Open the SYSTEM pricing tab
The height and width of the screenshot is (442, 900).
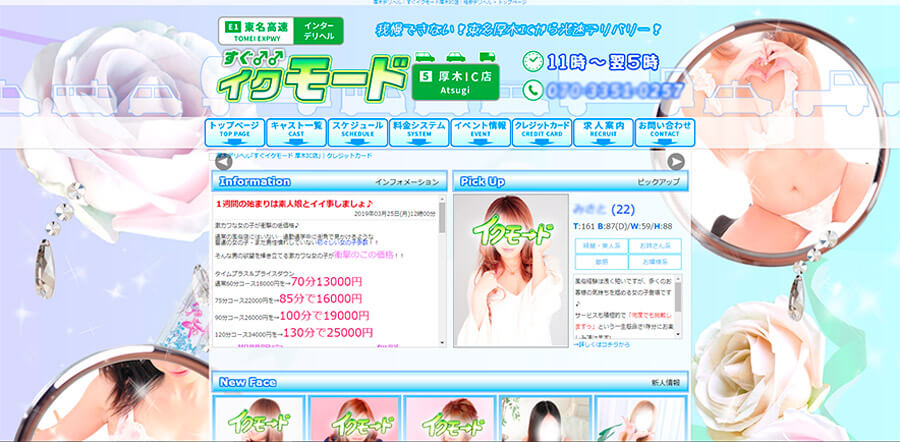coord(418,133)
